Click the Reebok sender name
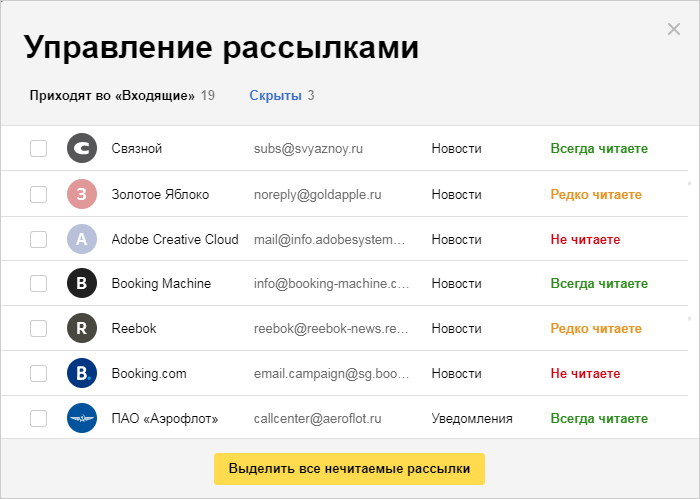 pos(134,328)
